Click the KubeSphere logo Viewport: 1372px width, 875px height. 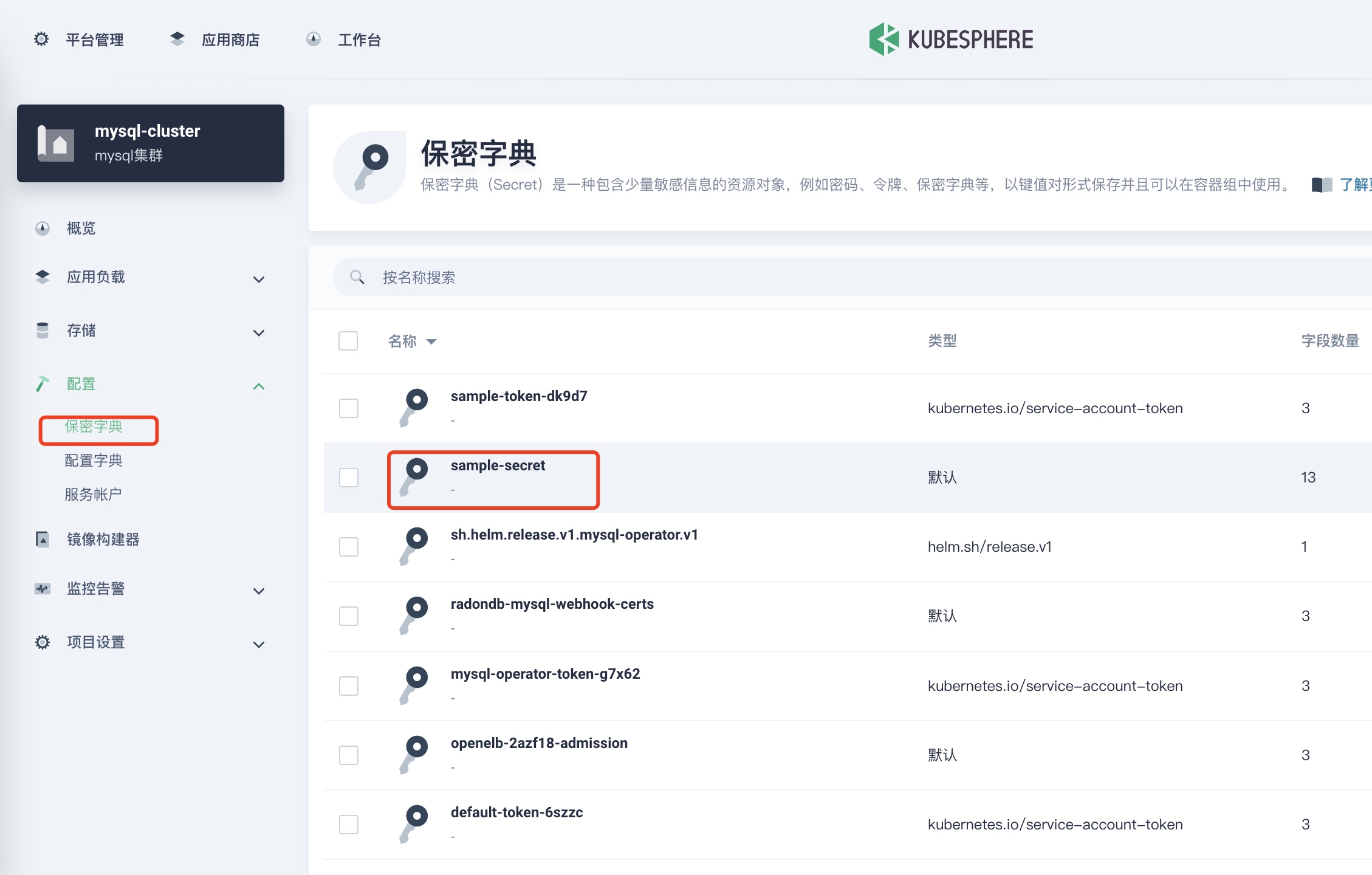click(951, 39)
